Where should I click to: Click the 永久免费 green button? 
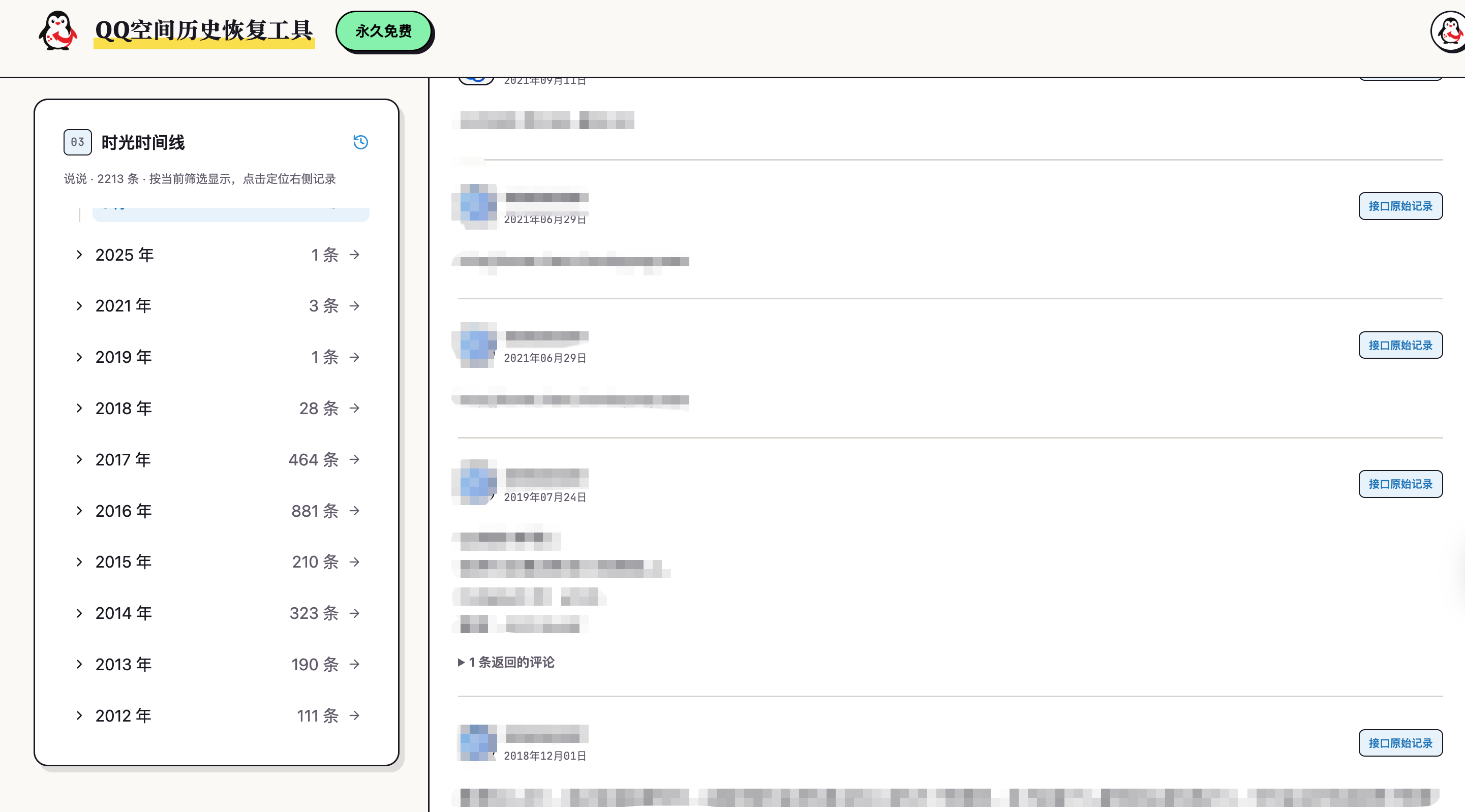384,32
